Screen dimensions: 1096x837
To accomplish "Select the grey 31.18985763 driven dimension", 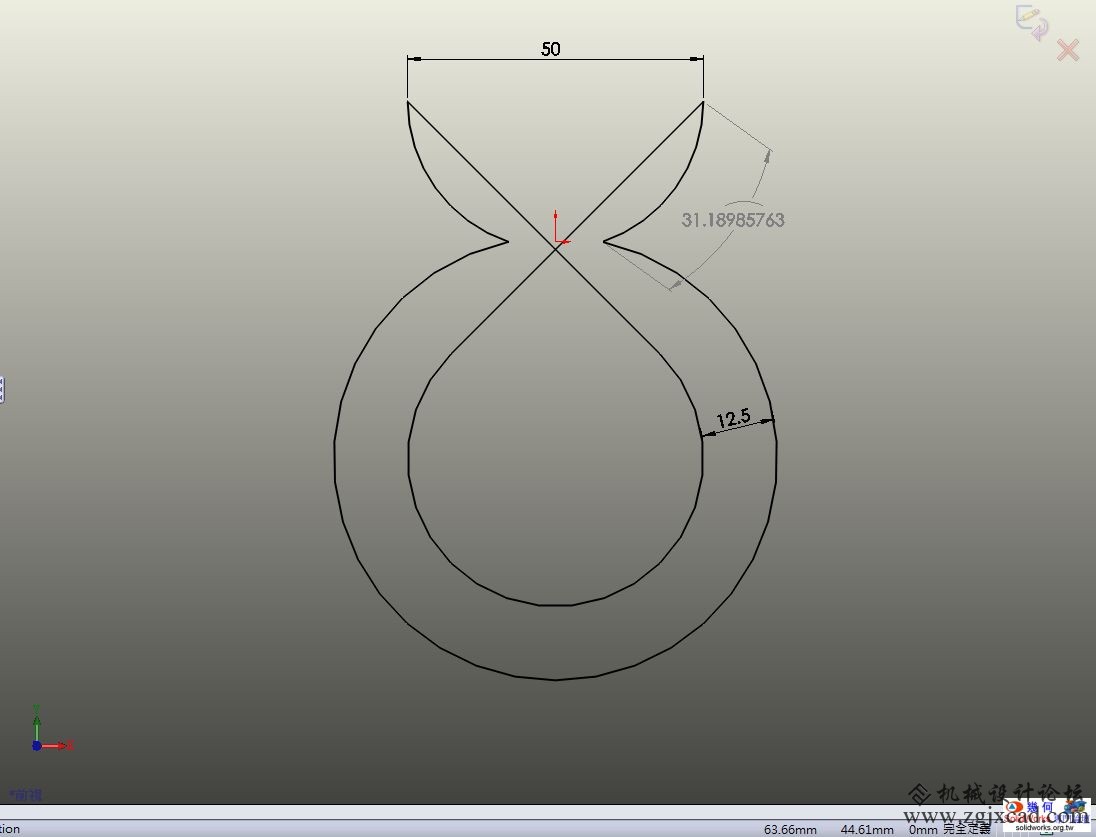I will point(733,220).
